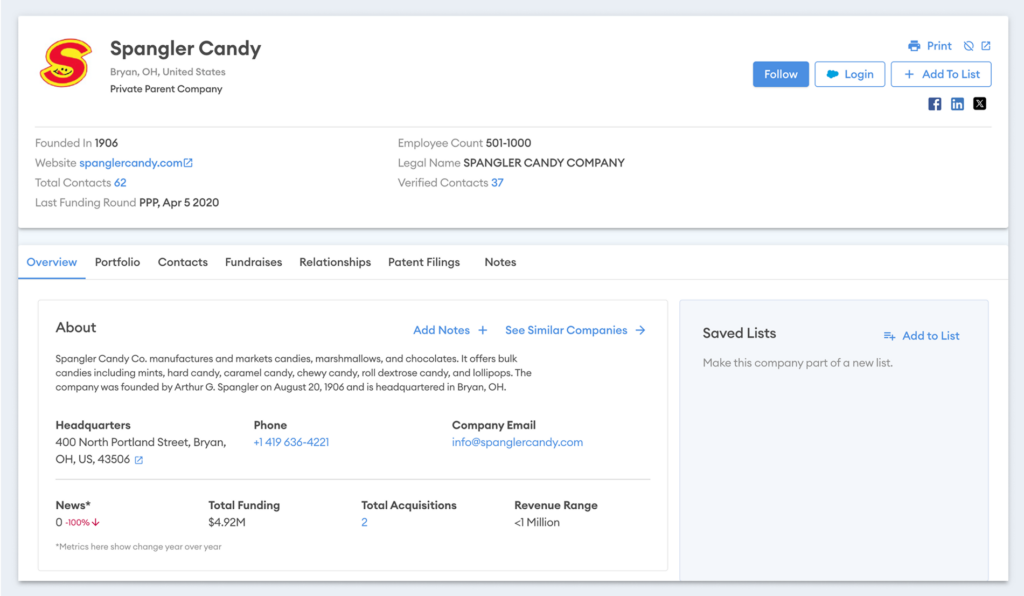Click the hide icon next to Print
The image size is (1024, 596).
[968, 46]
